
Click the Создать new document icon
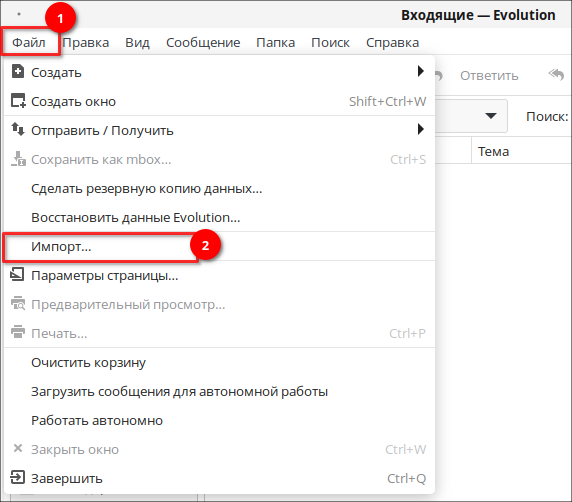tap(18, 72)
